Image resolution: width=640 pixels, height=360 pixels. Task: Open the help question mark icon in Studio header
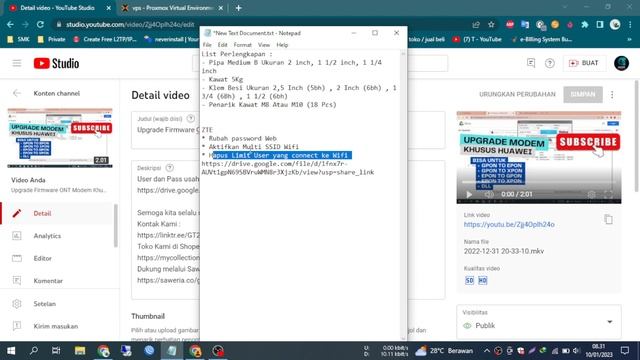550,63
